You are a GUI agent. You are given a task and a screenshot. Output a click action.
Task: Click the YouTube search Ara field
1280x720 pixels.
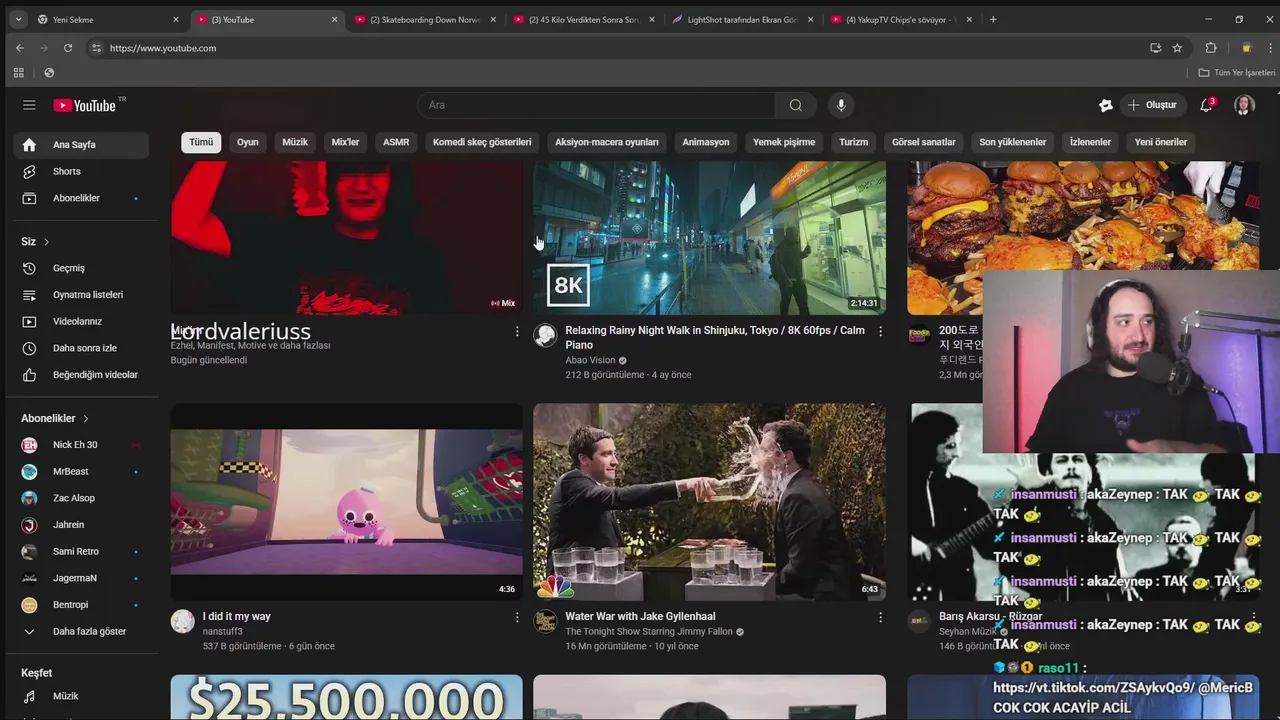(x=596, y=105)
